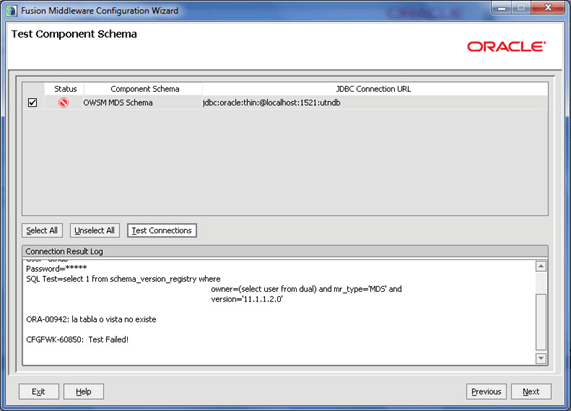Click the ORA-00942 error line in log
The image size is (571, 411).
[x=91, y=319]
